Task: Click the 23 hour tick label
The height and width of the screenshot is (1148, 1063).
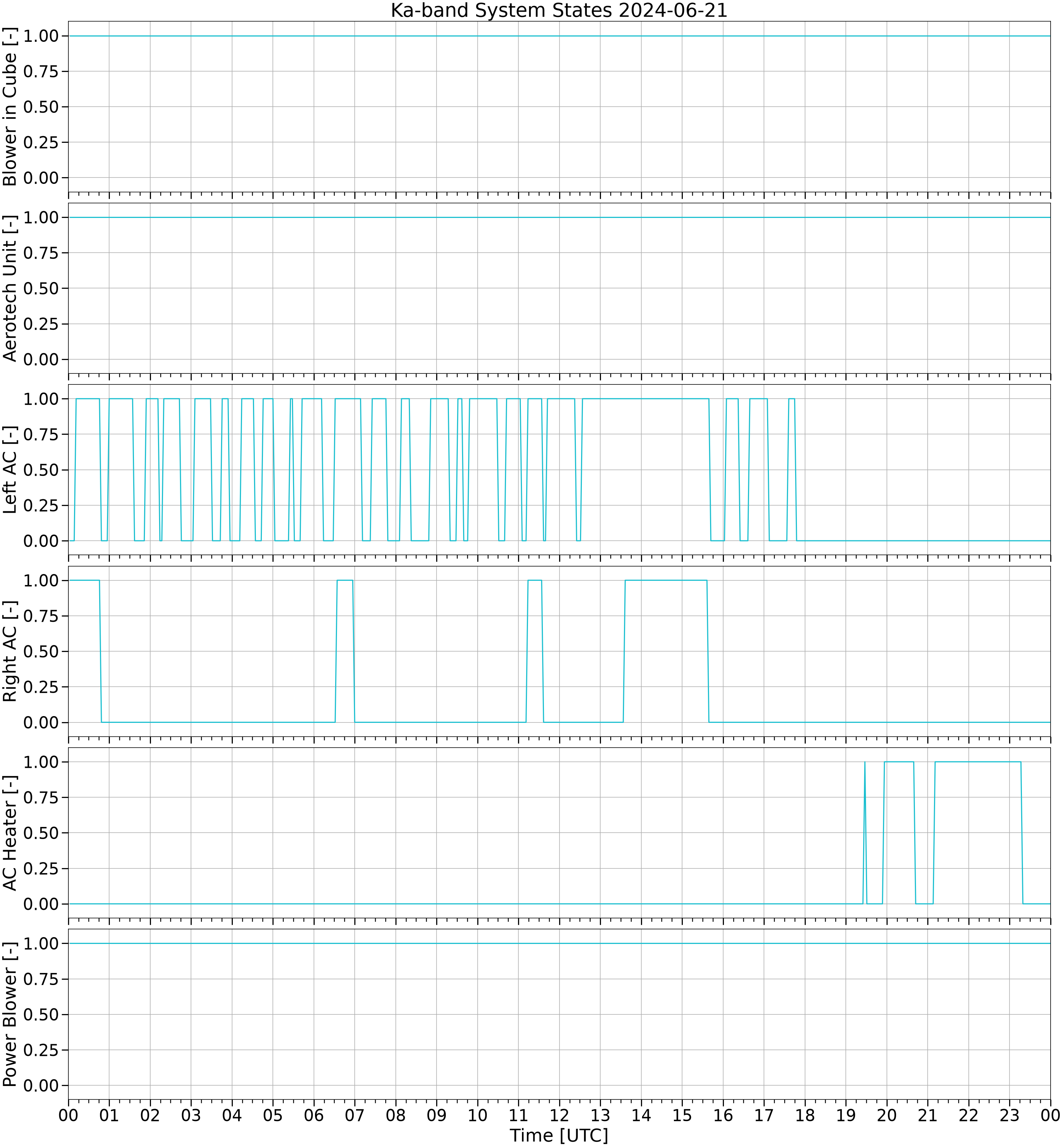Action: 1009,1115
